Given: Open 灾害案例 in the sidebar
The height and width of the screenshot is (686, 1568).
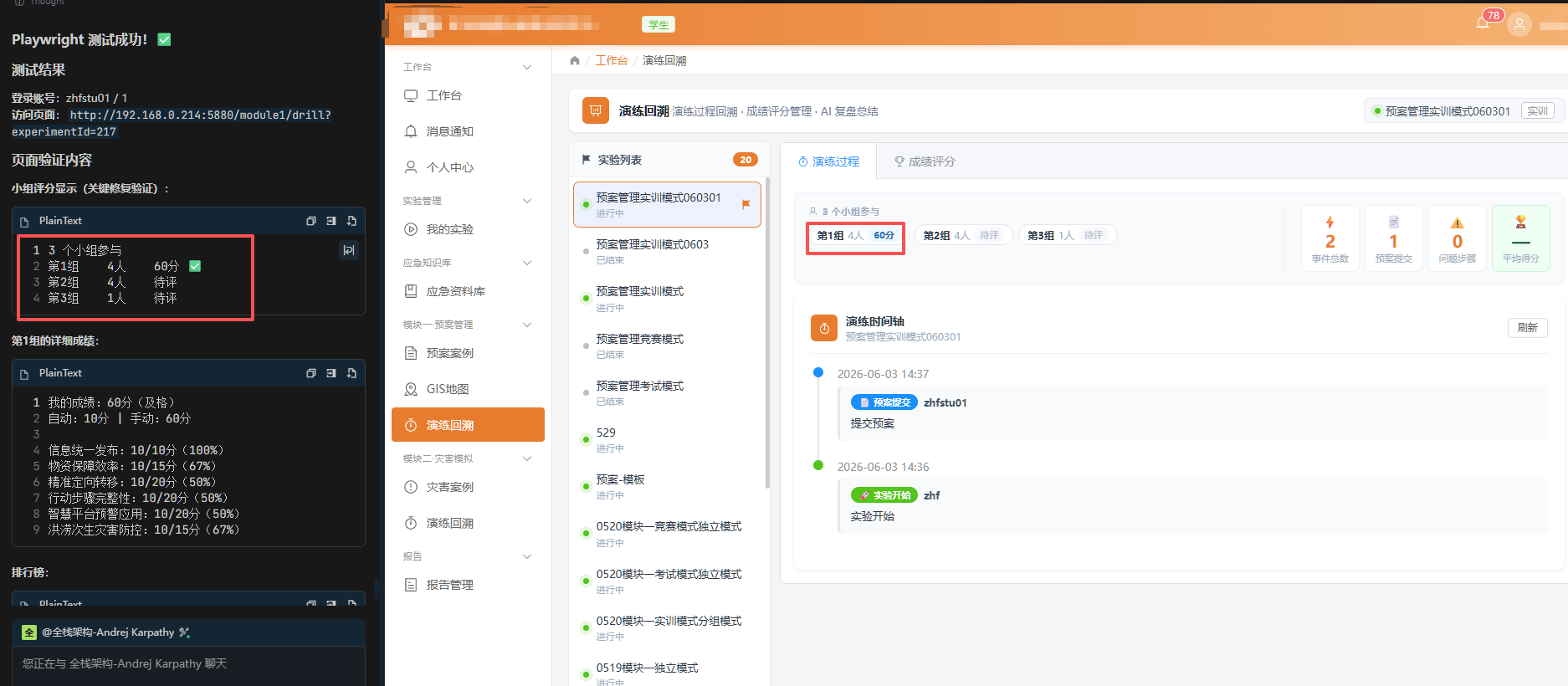Looking at the screenshot, I should 468,487.
